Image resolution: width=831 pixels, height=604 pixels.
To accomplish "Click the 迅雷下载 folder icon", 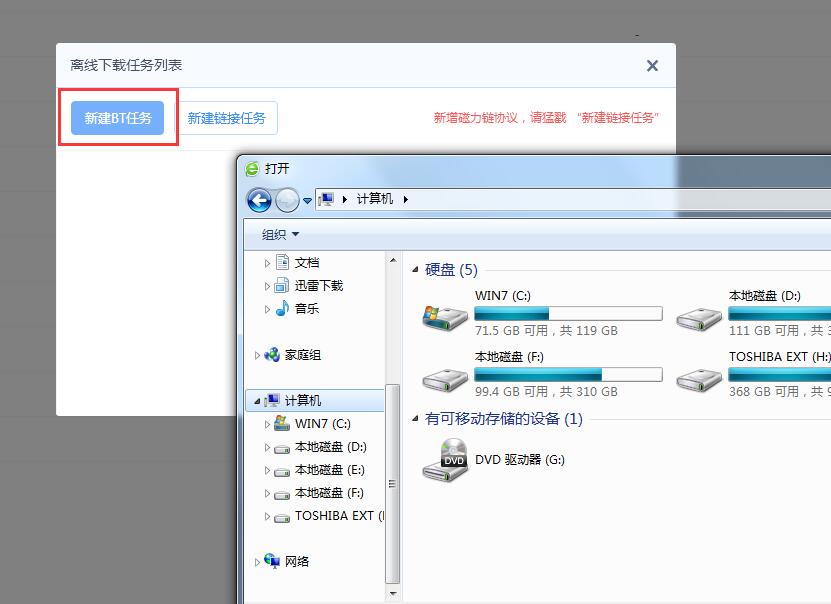I will (x=282, y=286).
